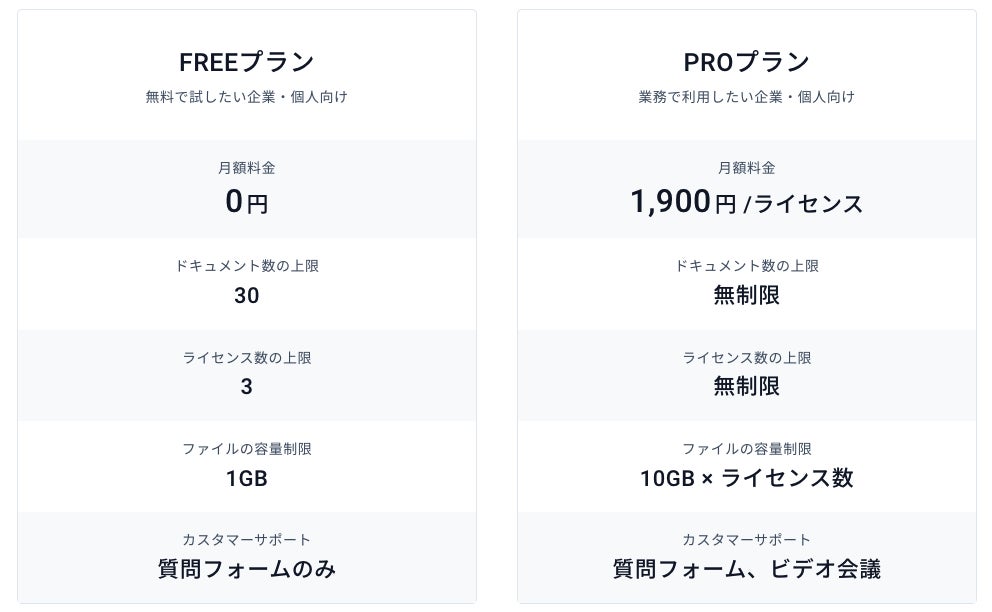Click the 10GB × ライセンス数 value

tap(746, 478)
